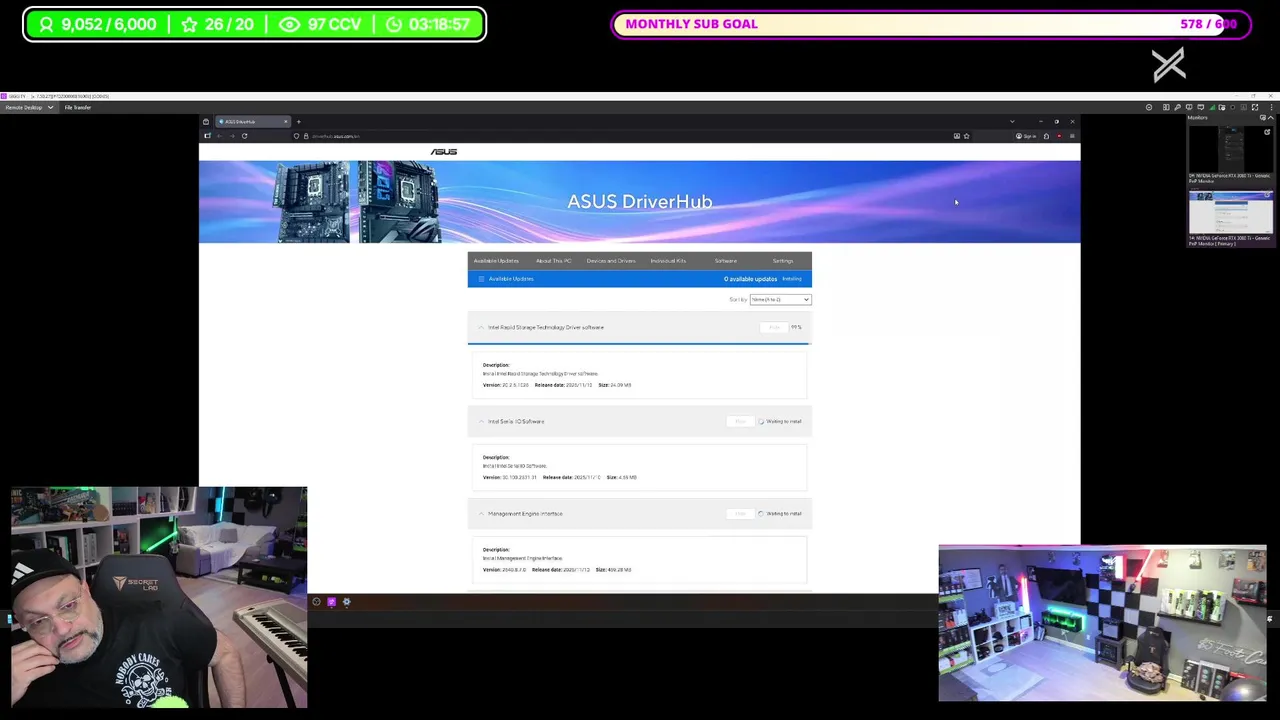This screenshot has height=720, width=1280.
Task: Bookmark this page with star icon
Action: click(x=966, y=136)
